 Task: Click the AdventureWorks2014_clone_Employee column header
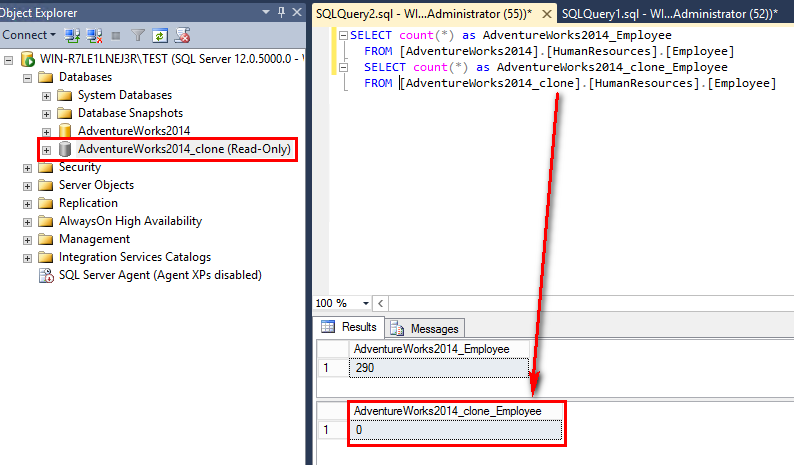pos(456,411)
